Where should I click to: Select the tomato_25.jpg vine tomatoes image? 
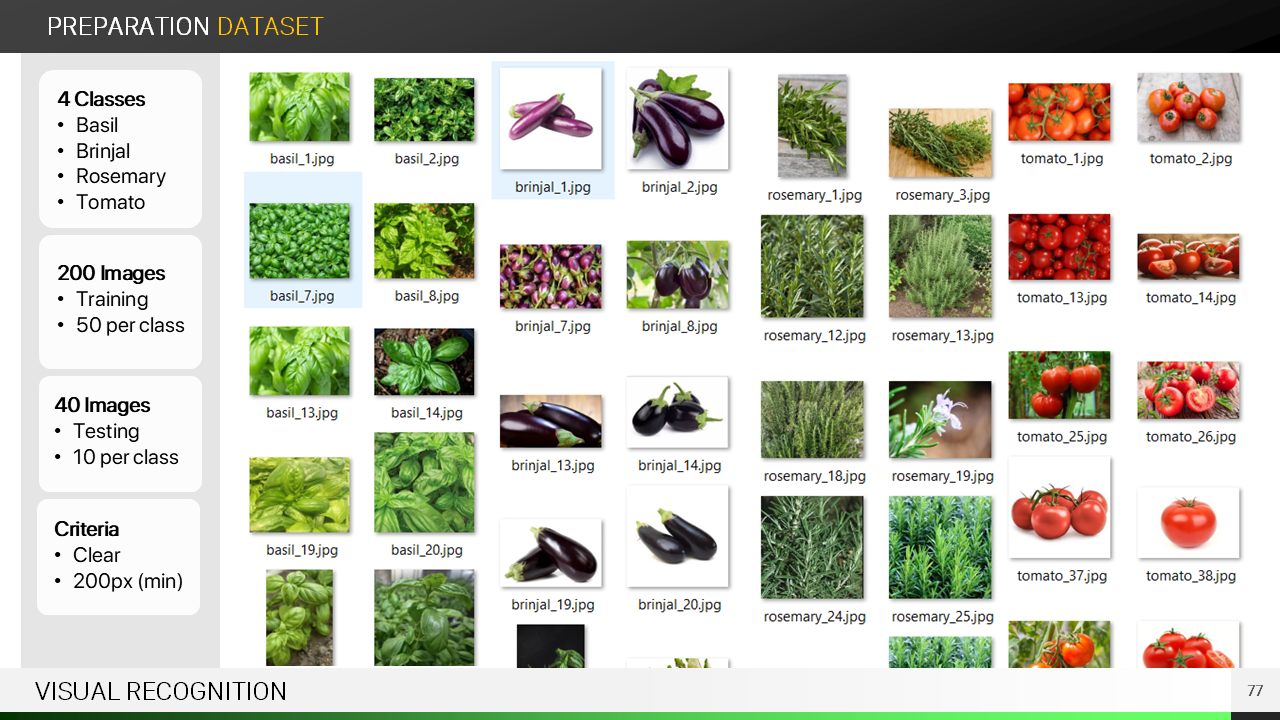click(x=1059, y=384)
